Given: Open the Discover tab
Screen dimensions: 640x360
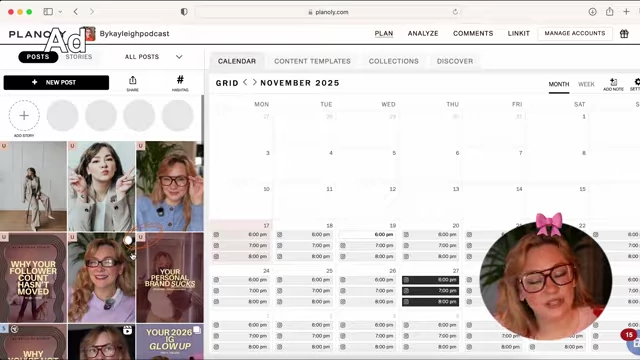Looking at the screenshot, I should (x=455, y=61).
